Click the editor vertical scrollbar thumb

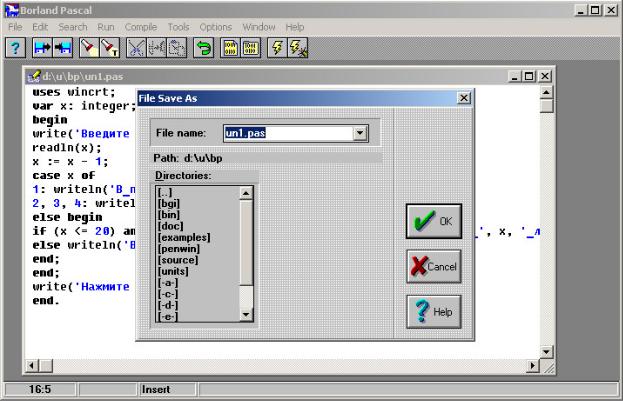tap(547, 106)
